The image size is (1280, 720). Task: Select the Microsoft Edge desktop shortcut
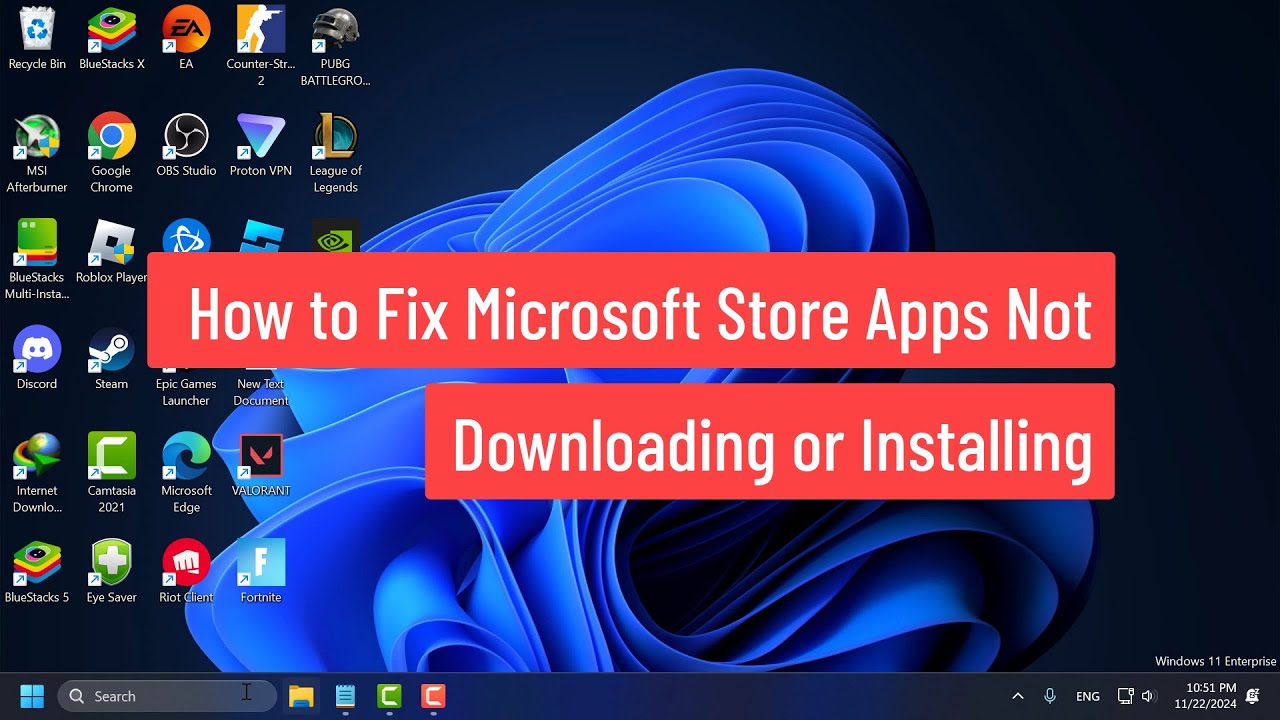point(186,473)
